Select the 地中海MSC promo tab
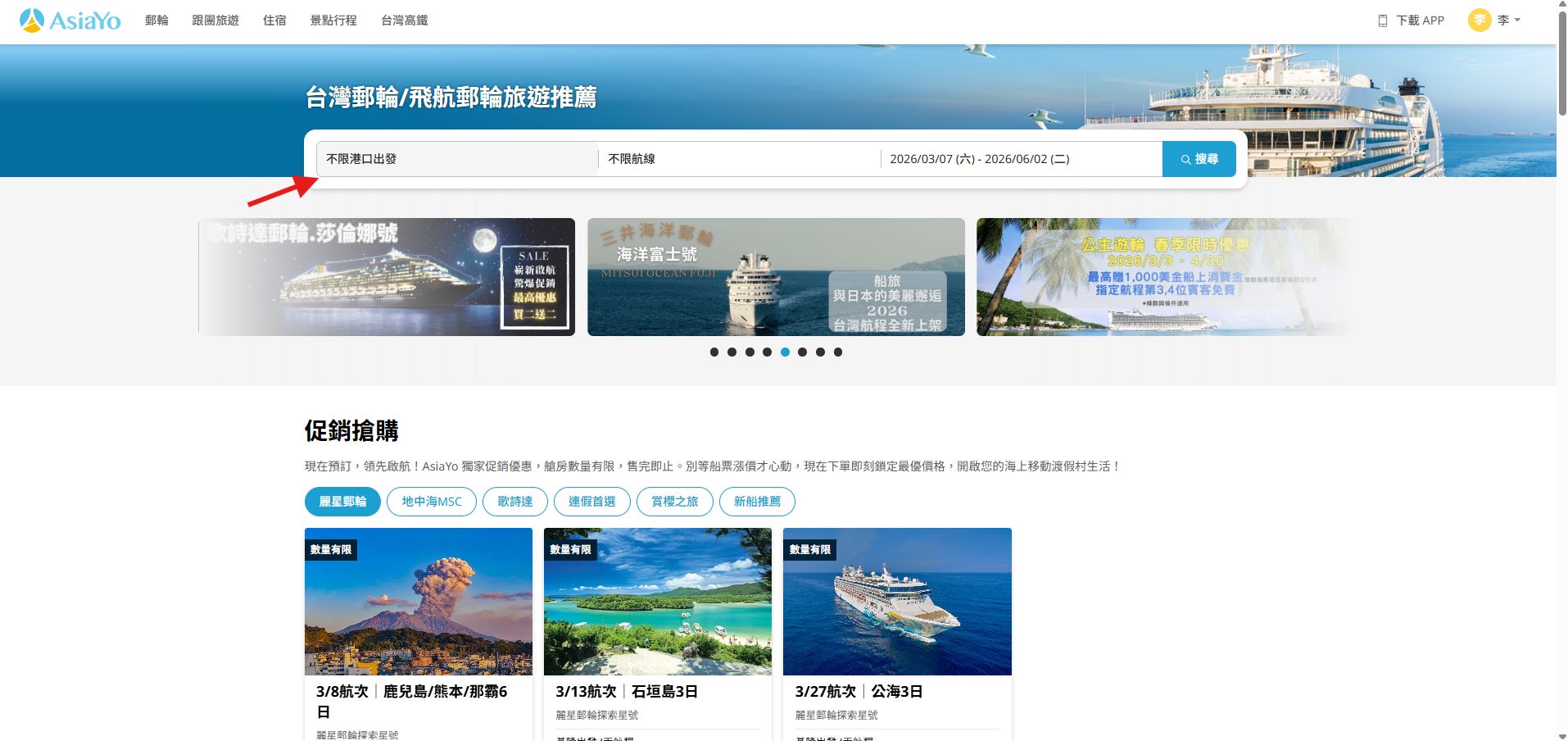The width and height of the screenshot is (1568, 741). (x=431, y=502)
